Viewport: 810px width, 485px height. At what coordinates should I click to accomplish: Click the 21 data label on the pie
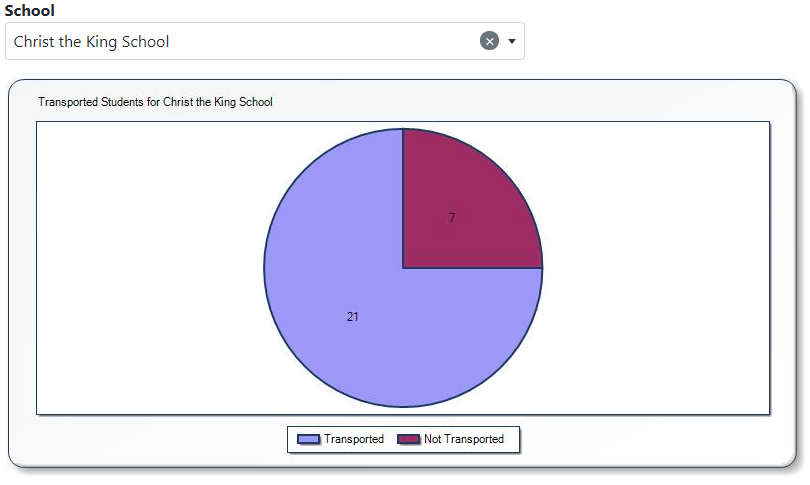tap(353, 317)
